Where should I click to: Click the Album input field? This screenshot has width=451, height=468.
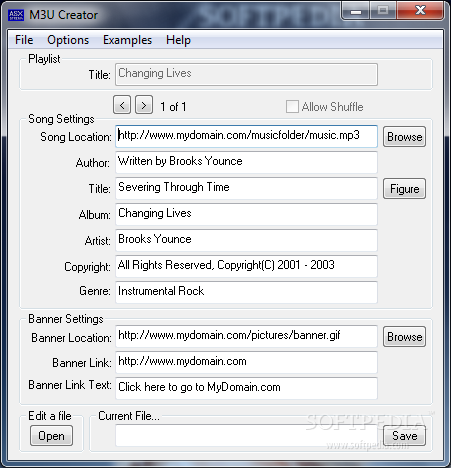tap(246, 214)
